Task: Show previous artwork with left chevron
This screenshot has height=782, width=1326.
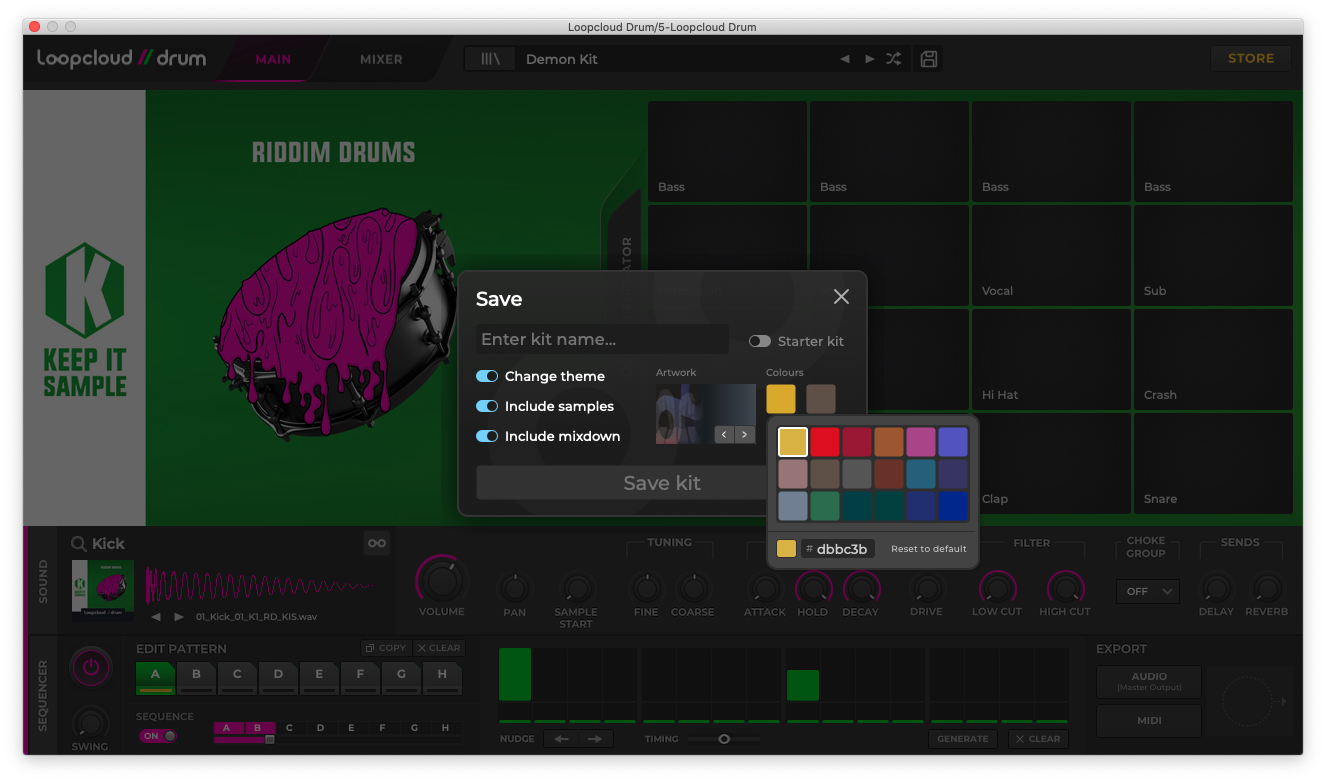Action: [x=724, y=434]
